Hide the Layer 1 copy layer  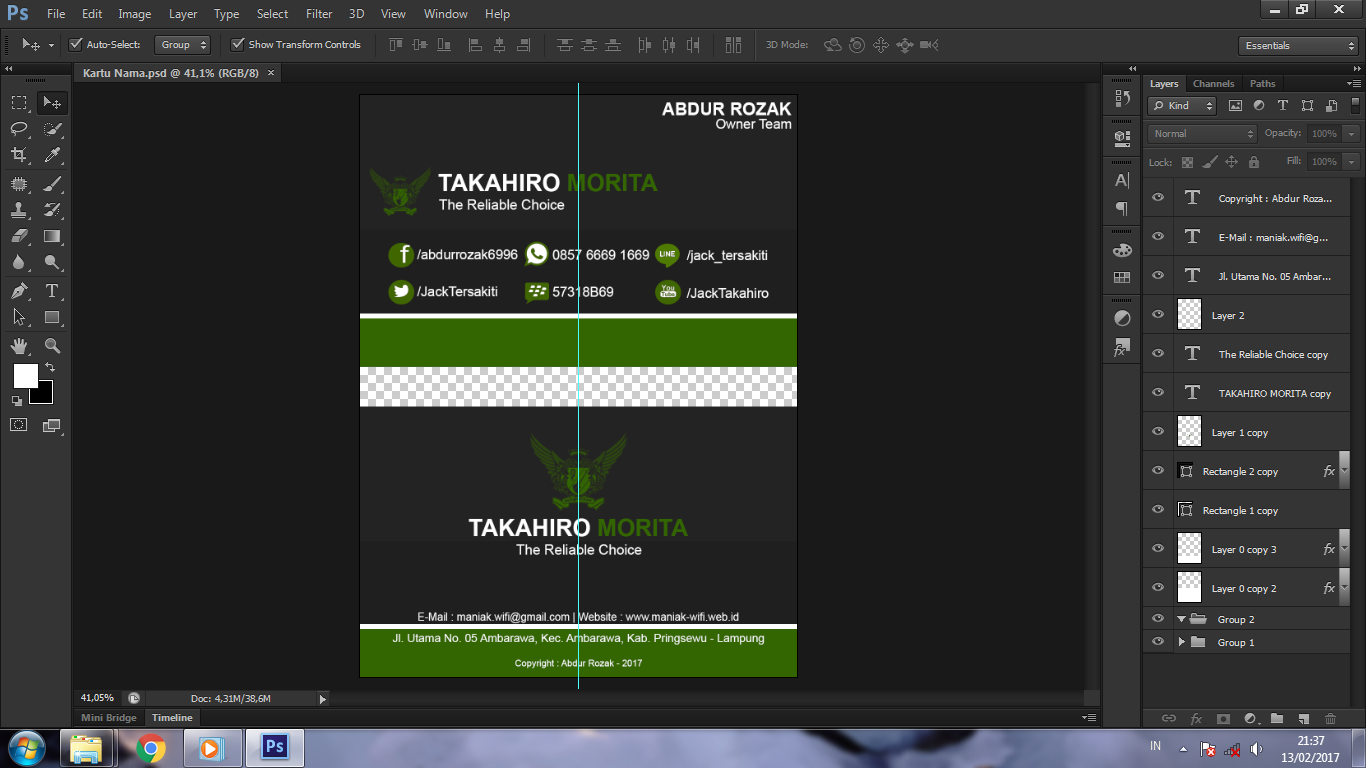[x=1158, y=432]
